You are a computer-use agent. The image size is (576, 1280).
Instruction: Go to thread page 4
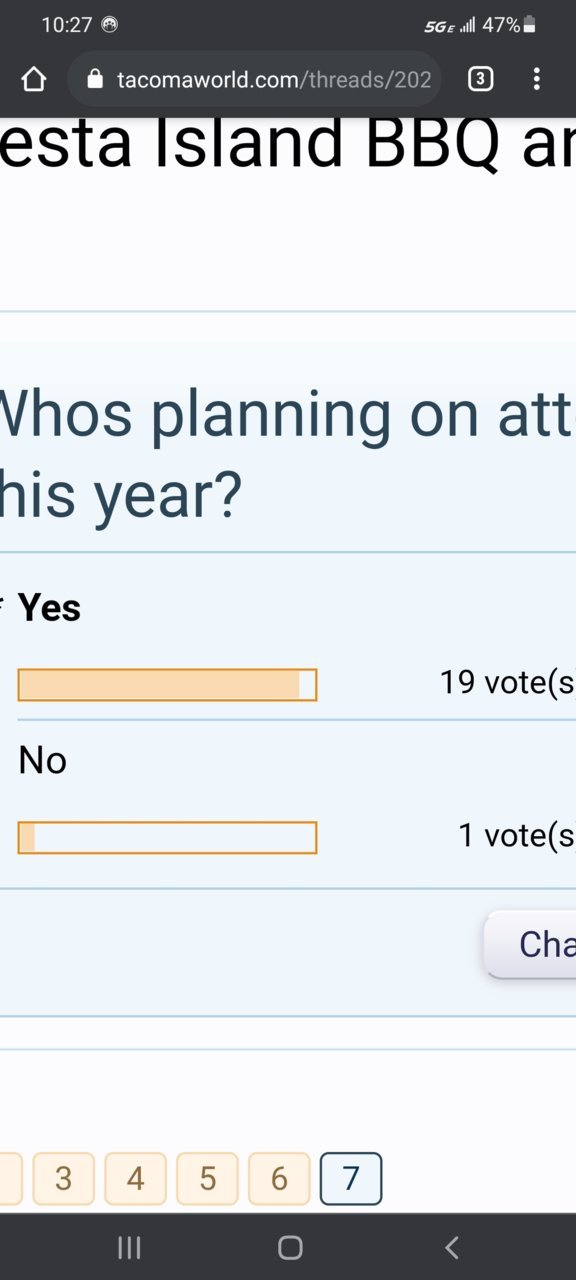(x=135, y=1179)
